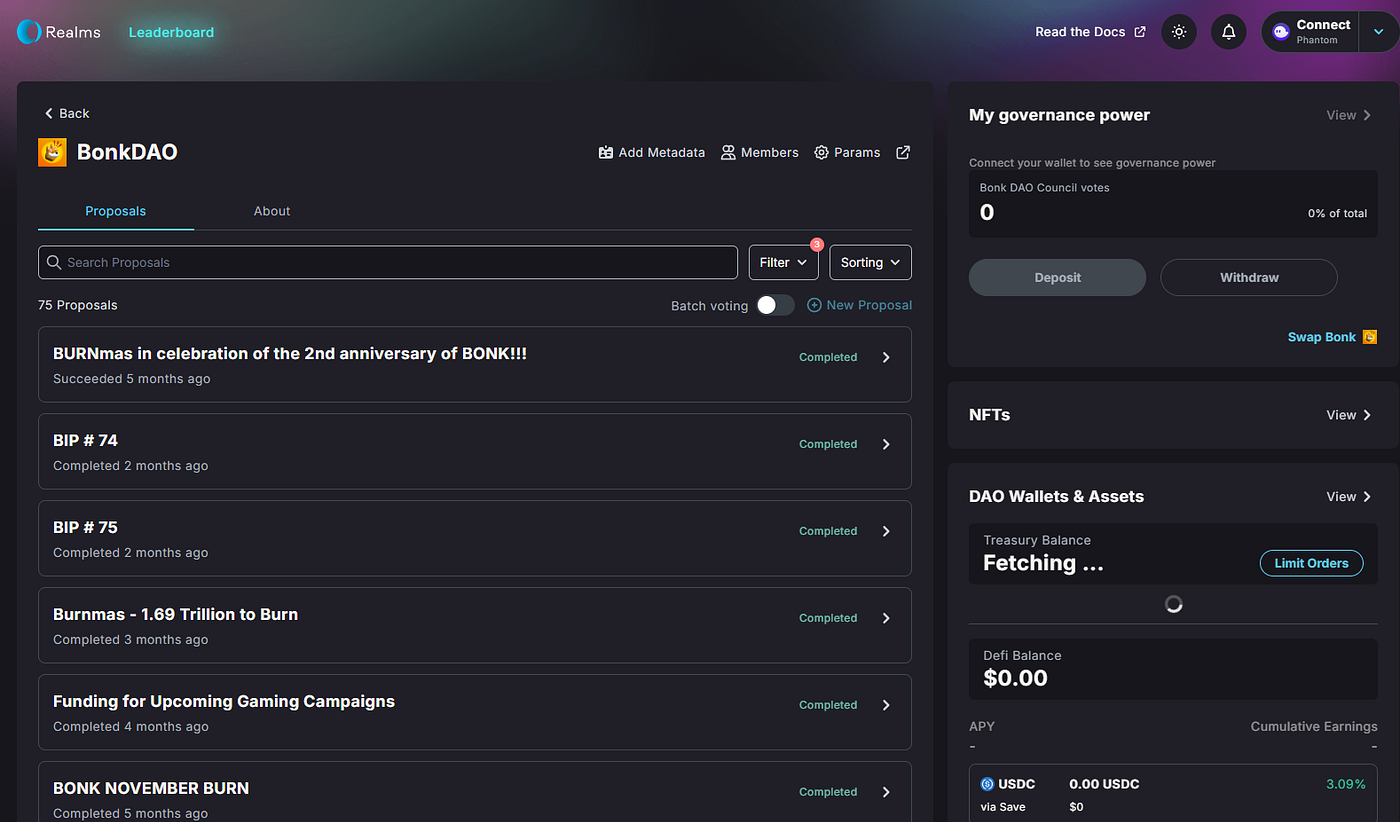Click the Bonk token icon beside Swap Bonk
Screen dimensions: 1400x822
pos(1369,337)
